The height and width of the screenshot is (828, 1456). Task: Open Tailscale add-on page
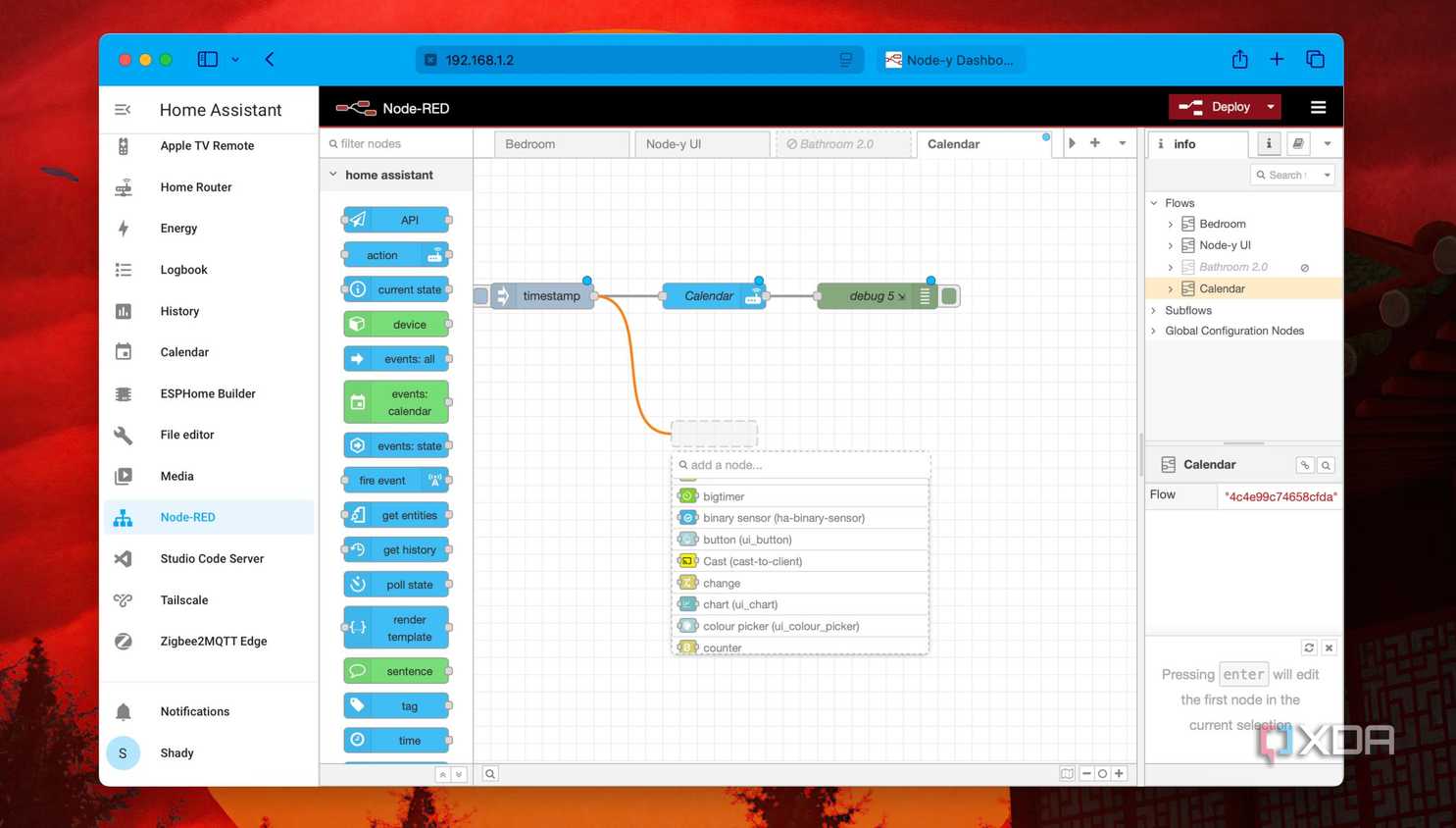(208, 599)
